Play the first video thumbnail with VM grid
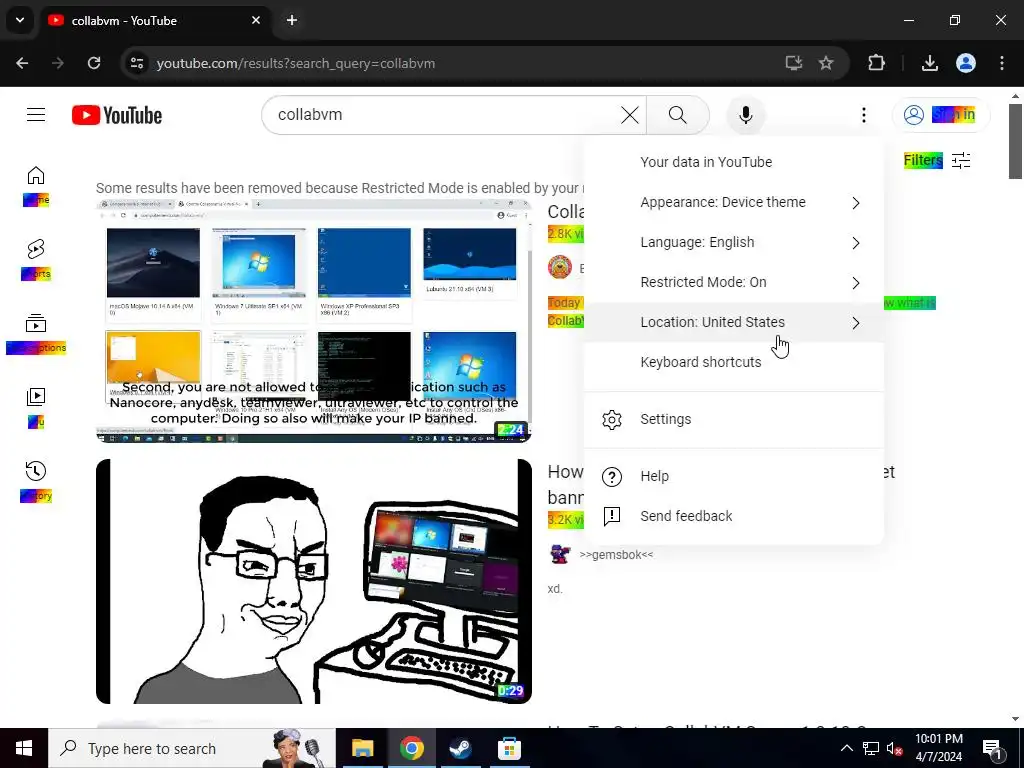The image size is (1024, 768). pyautogui.click(x=313, y=321)
